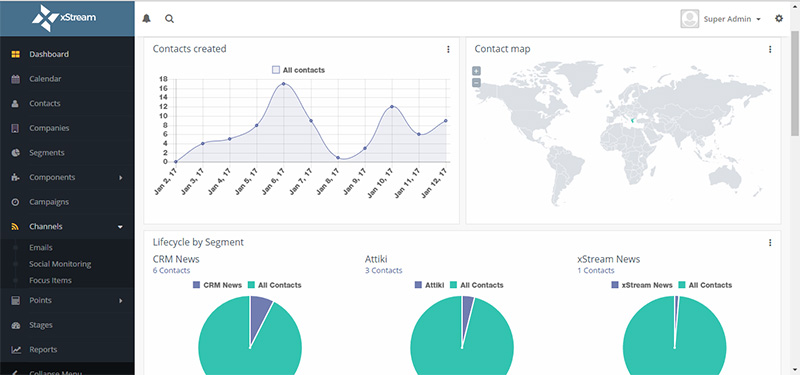This screenshot has height=375, width=800.
Task: Click the Campaigns clock icon
Action: [15, 202]
